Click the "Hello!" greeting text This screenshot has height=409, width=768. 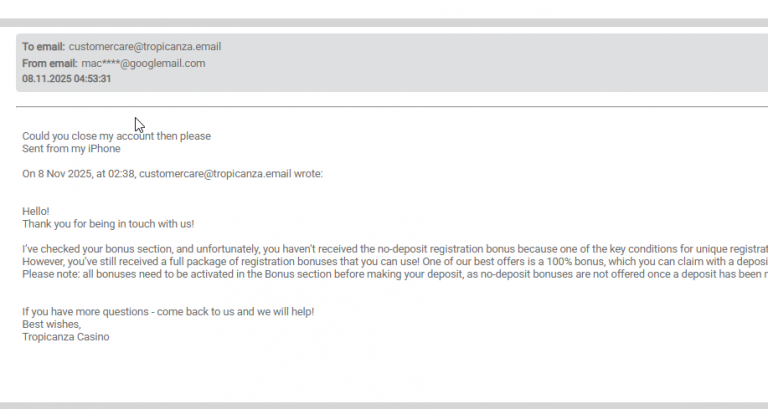(36, 212)
